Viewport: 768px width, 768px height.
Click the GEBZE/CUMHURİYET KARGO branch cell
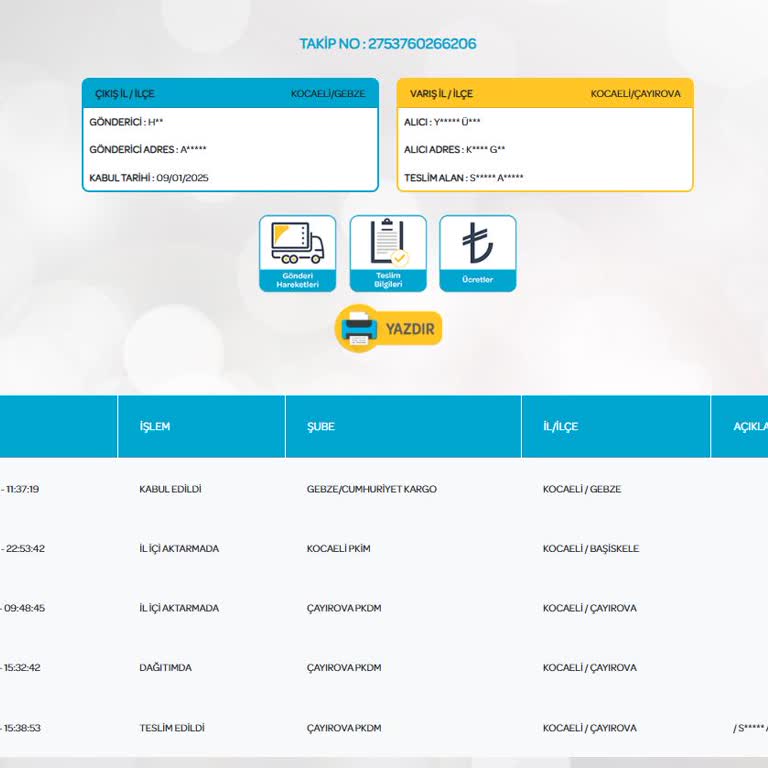[371, 489]
